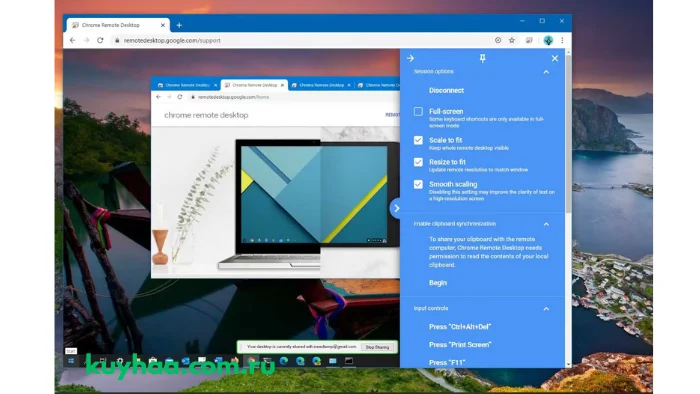This screenshot has width=700, height=394.
Task: Uncheck the Resize to fit option
Action: (418, 162)
